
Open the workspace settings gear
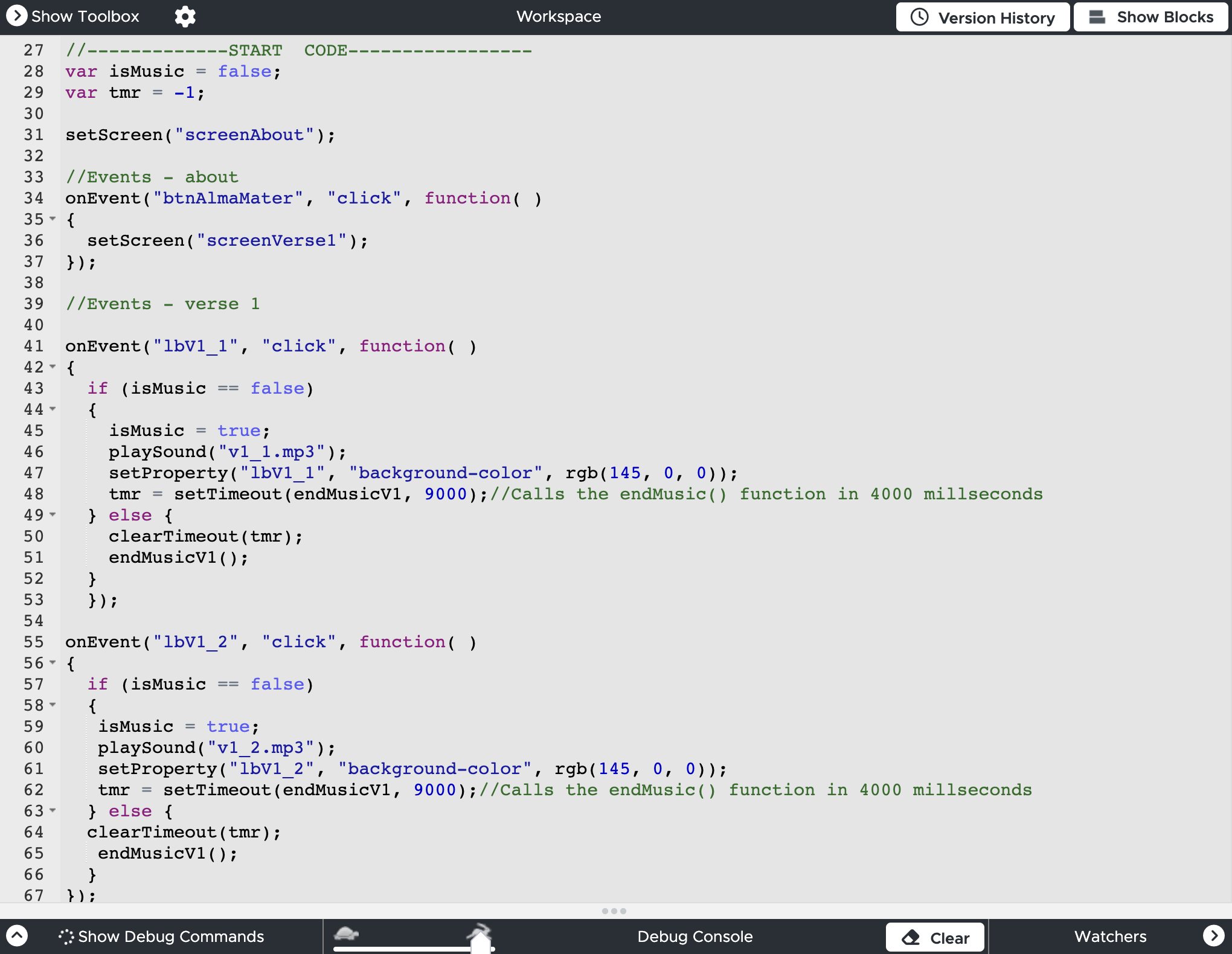tap(185, 16)
